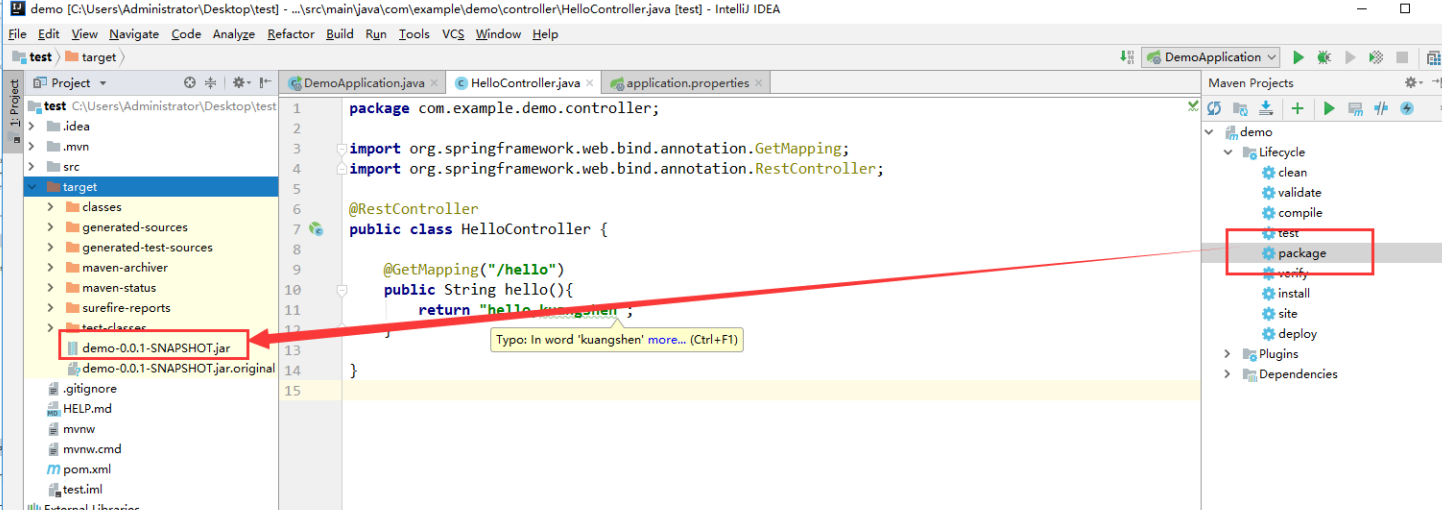The image size is (1442, 510).
Task: Switch to application.properties tab
Action: click(x=688, y=83)
